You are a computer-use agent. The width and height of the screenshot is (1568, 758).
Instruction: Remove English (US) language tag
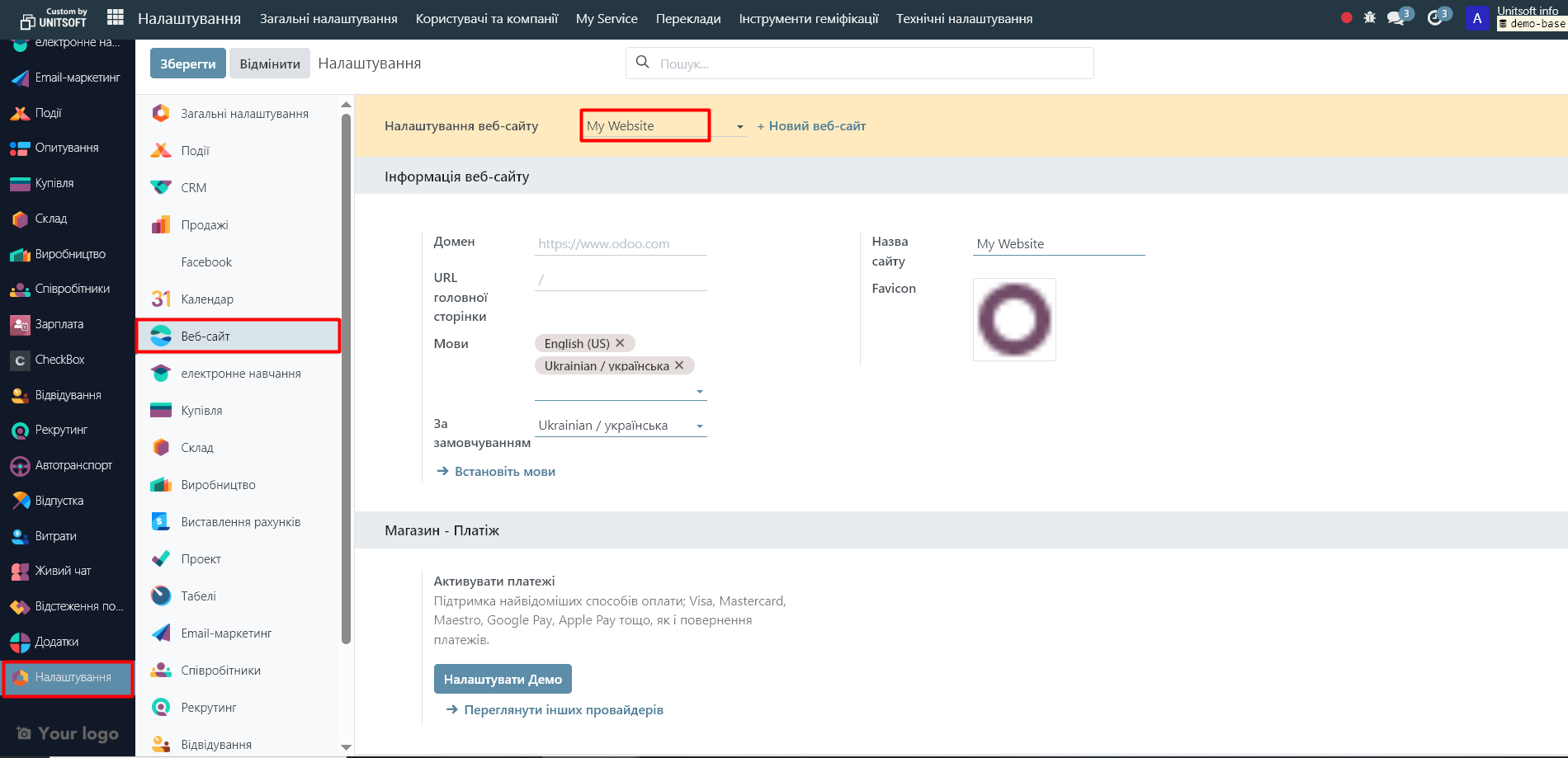(x=621, y=343)
